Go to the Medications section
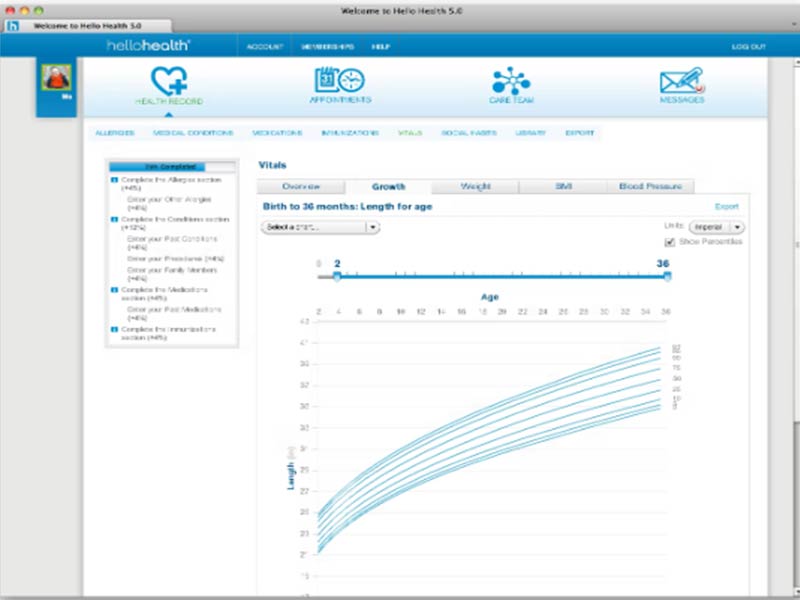This screenshot has width=800, height=600. tap(277, 133)
